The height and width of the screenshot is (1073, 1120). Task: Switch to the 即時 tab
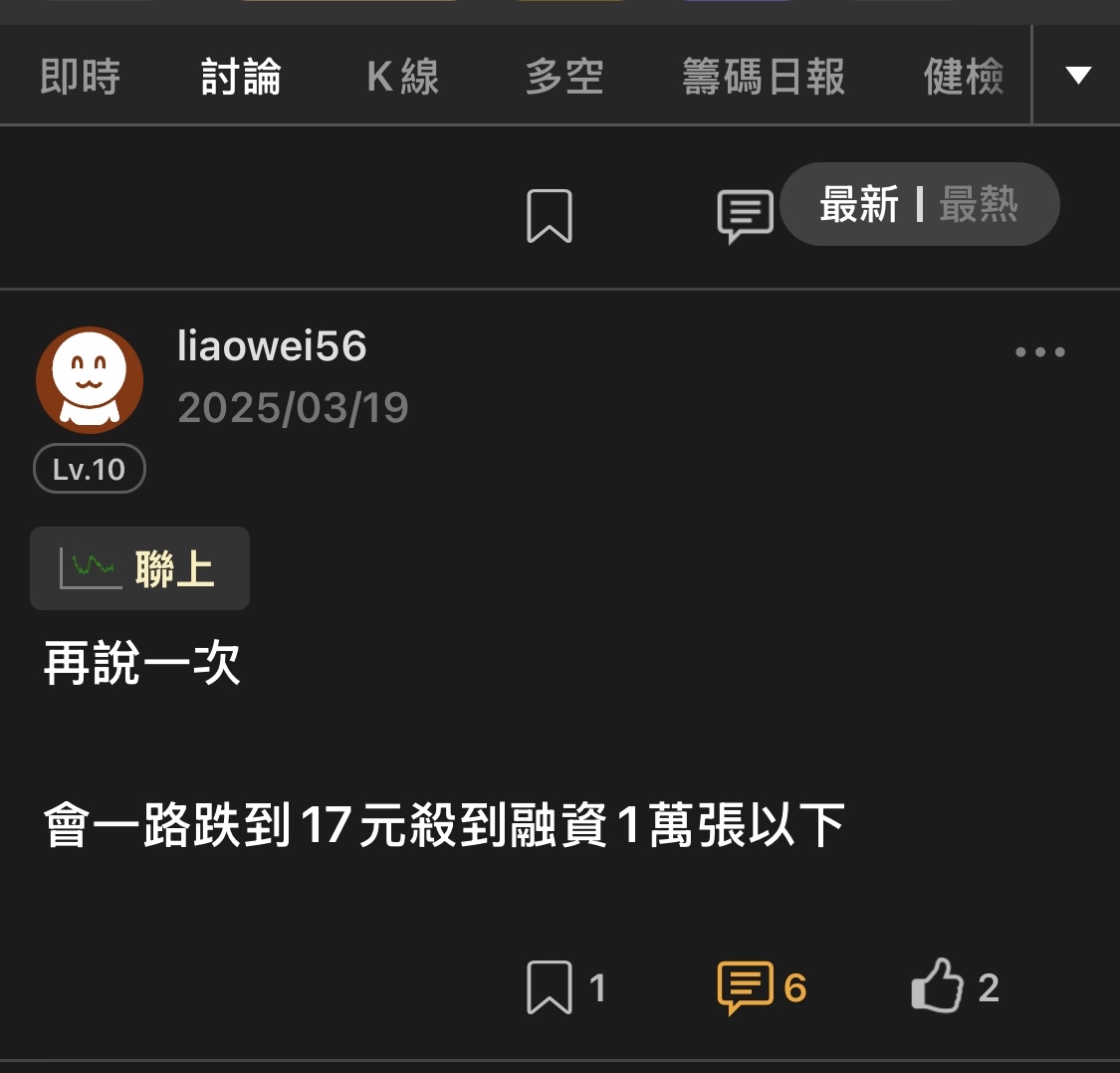click(80, 76)
